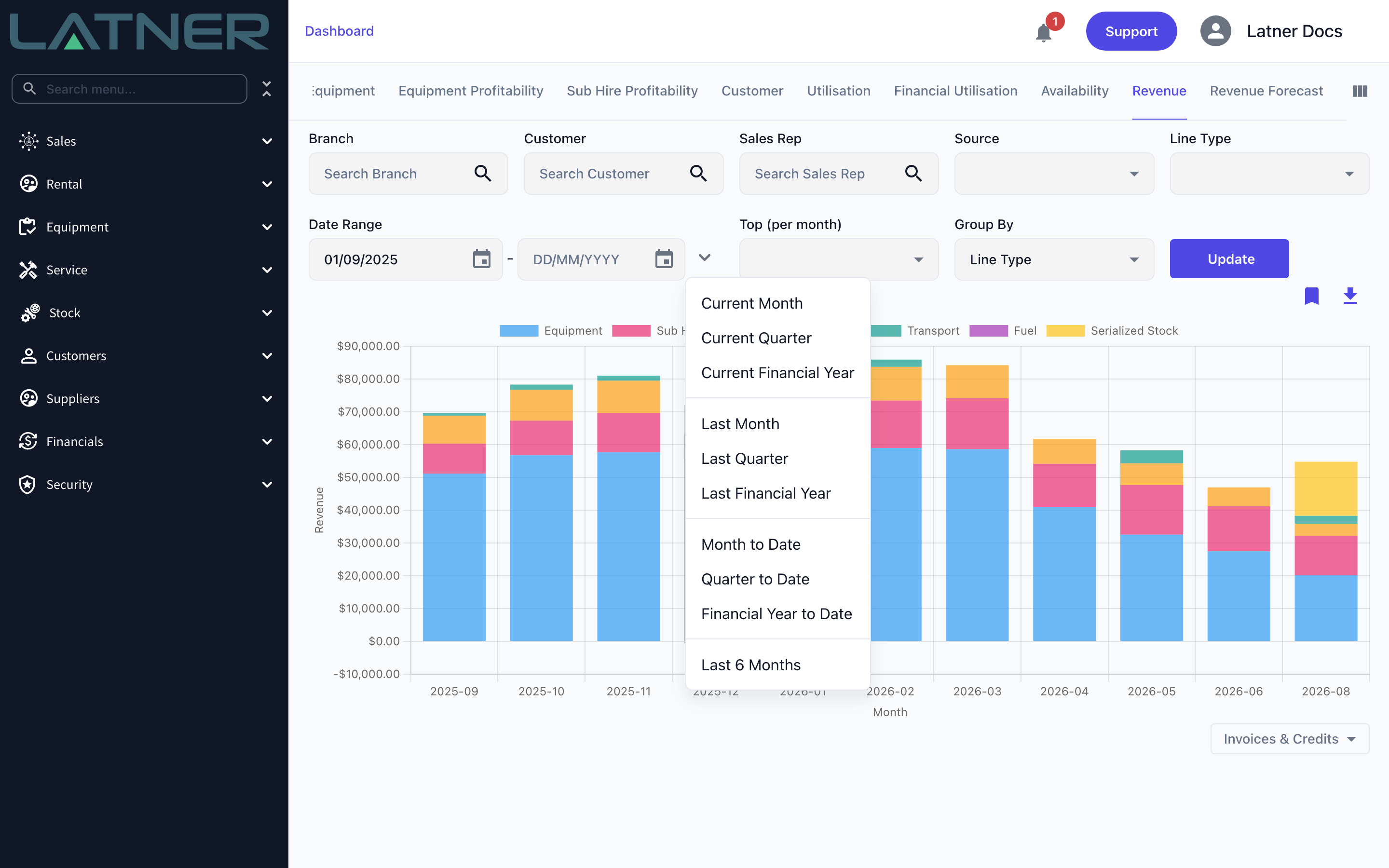Open the end date calendar picker
Viewport: 1389px width, 868px height.
(664, 259)
